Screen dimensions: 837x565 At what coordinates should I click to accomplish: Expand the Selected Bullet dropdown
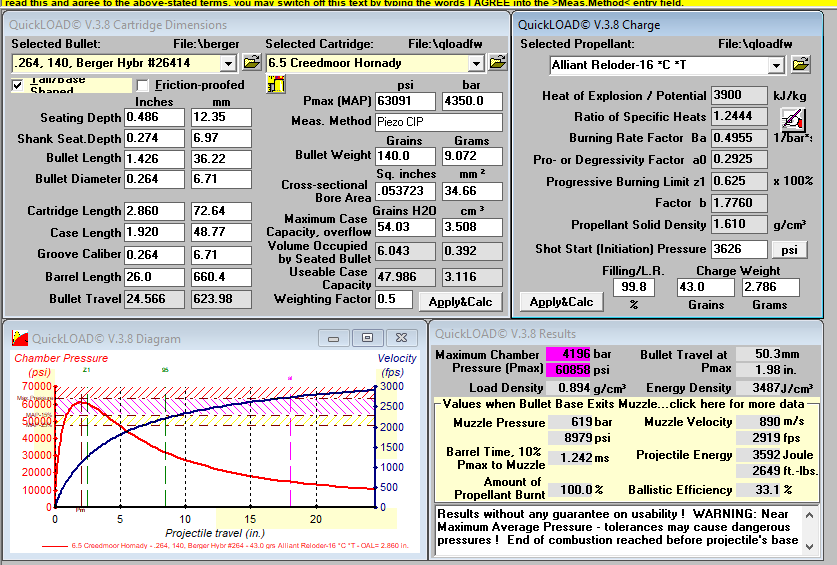click(228, 64)
